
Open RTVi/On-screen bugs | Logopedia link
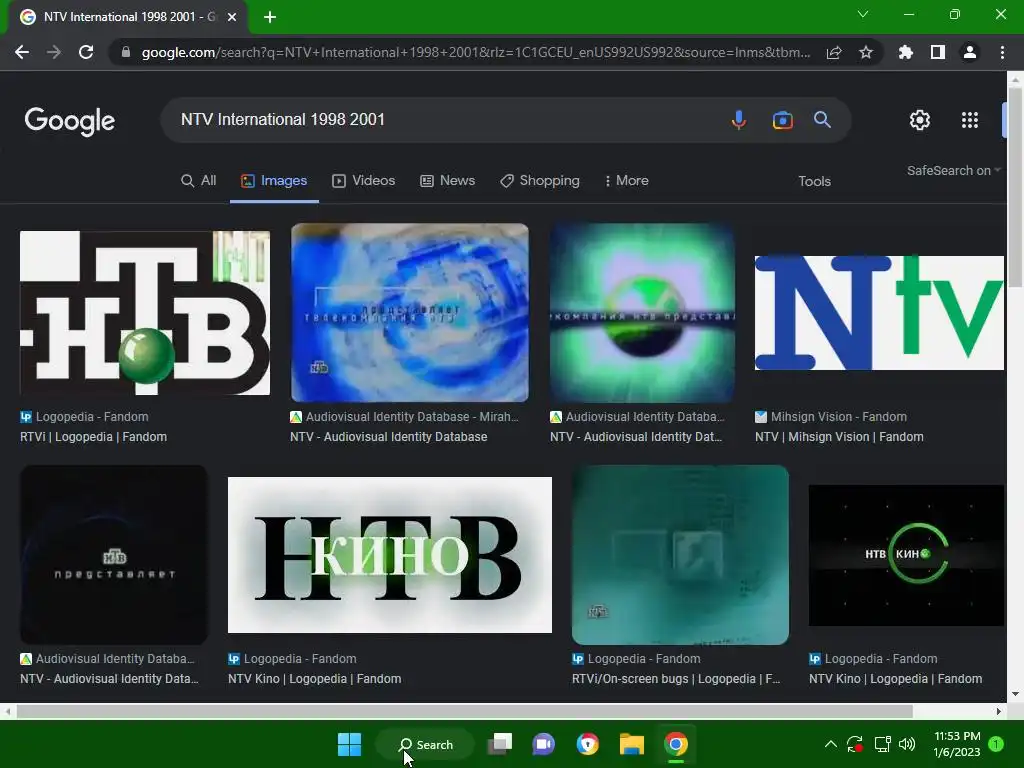pos(676,679)
